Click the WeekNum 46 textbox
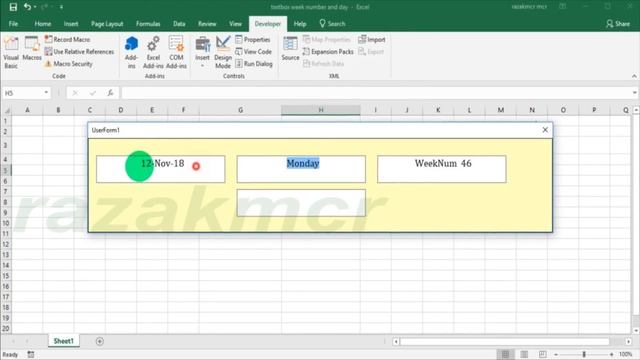 [442, 169]
